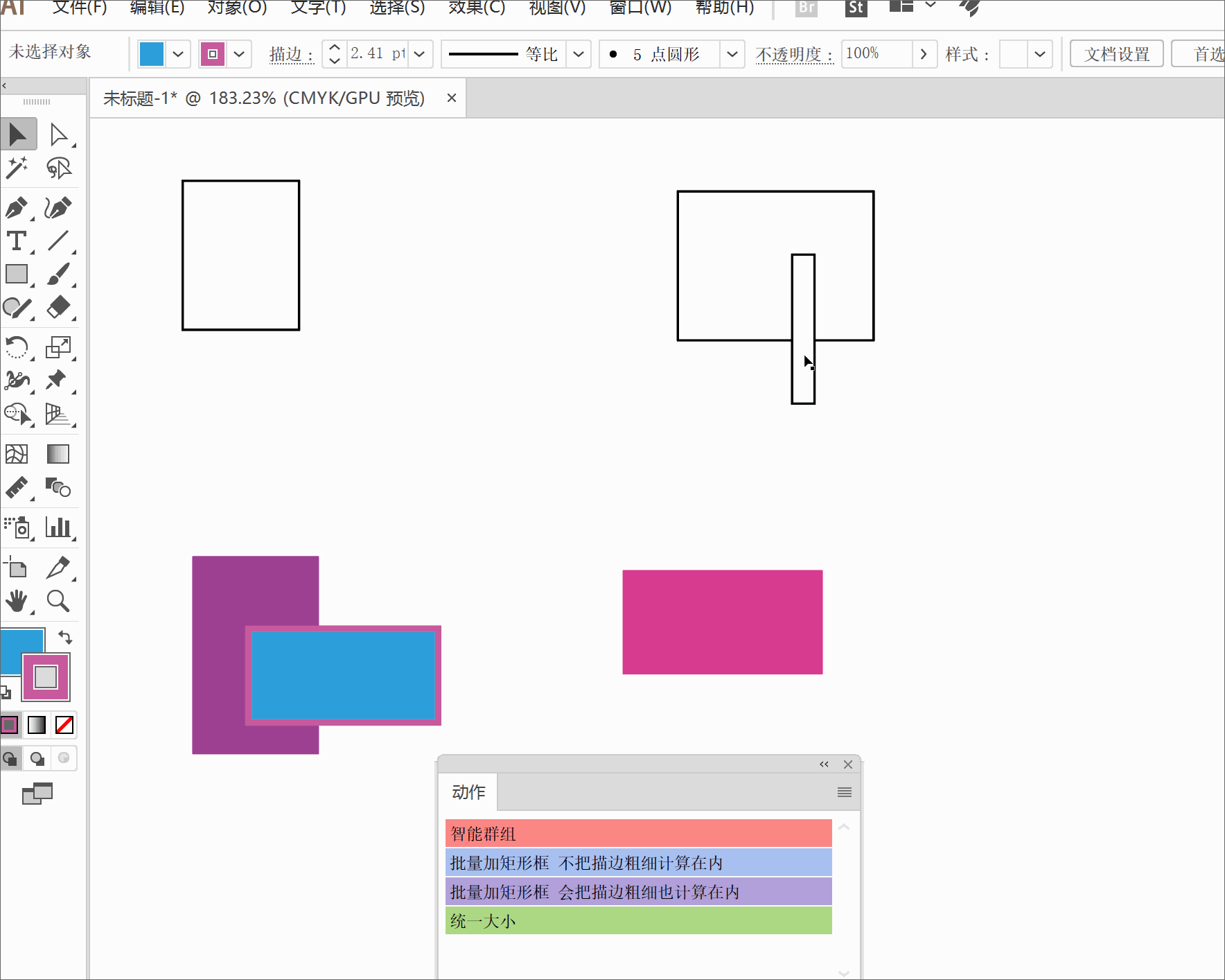The width and height of the screenshot is (1225, 980).
Task: Open Actions panel flyout menu
Action: point(844,792)
